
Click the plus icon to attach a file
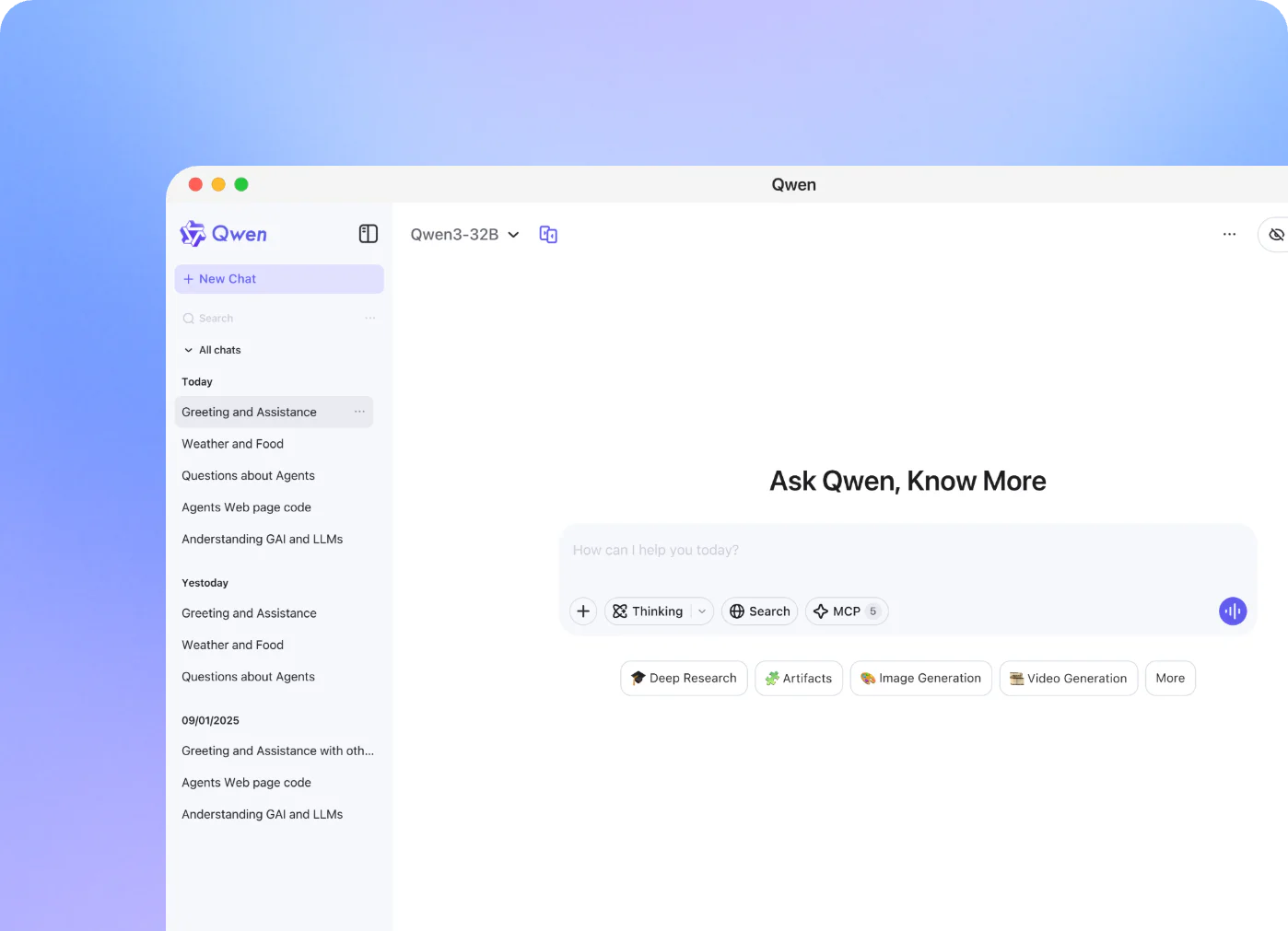point(582,611)
